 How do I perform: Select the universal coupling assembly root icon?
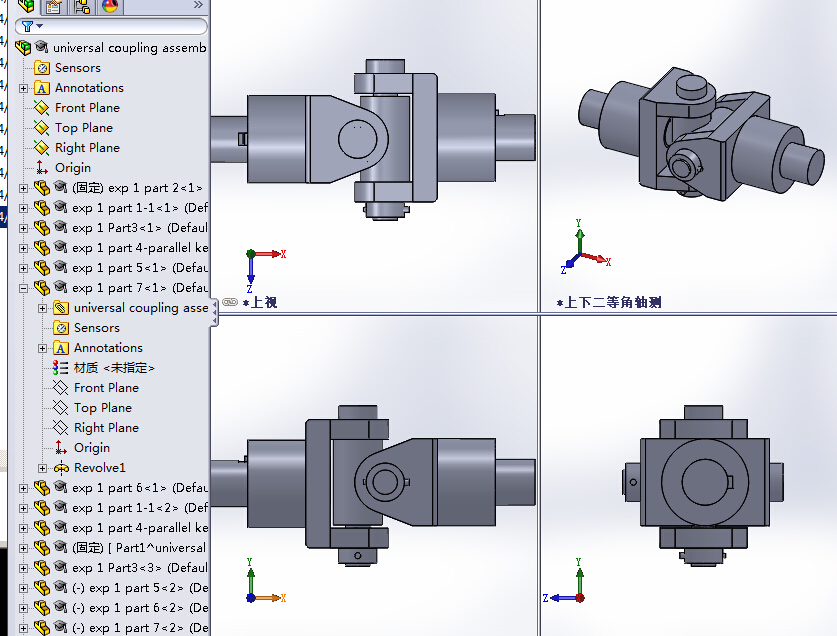tap(23, 48)
